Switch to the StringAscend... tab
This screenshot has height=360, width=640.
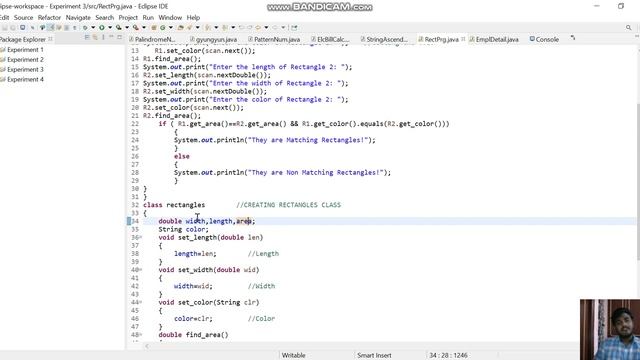(384, 40)
